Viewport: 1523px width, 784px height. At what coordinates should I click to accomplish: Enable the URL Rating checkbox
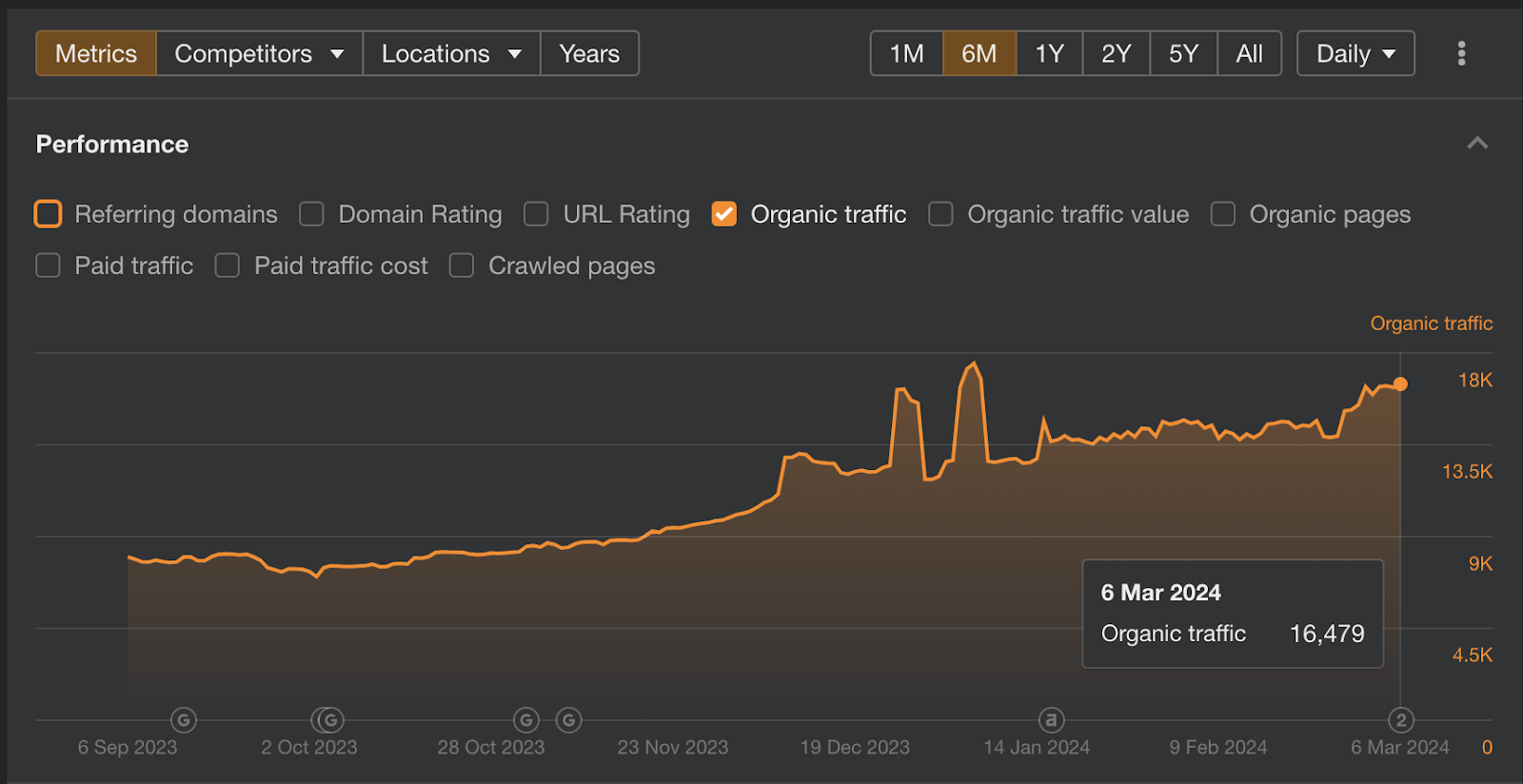tap(536, 214)
